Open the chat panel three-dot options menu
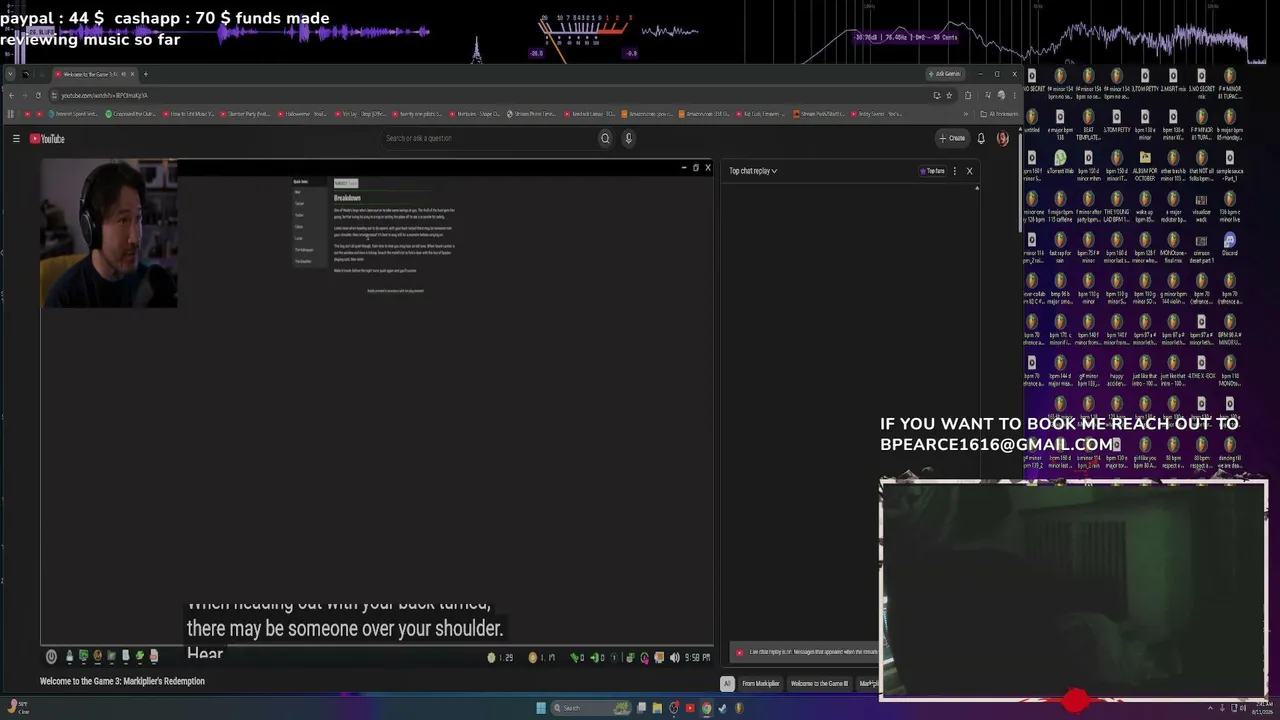The width and height of the screenshot is (1280, 720). 955,171
